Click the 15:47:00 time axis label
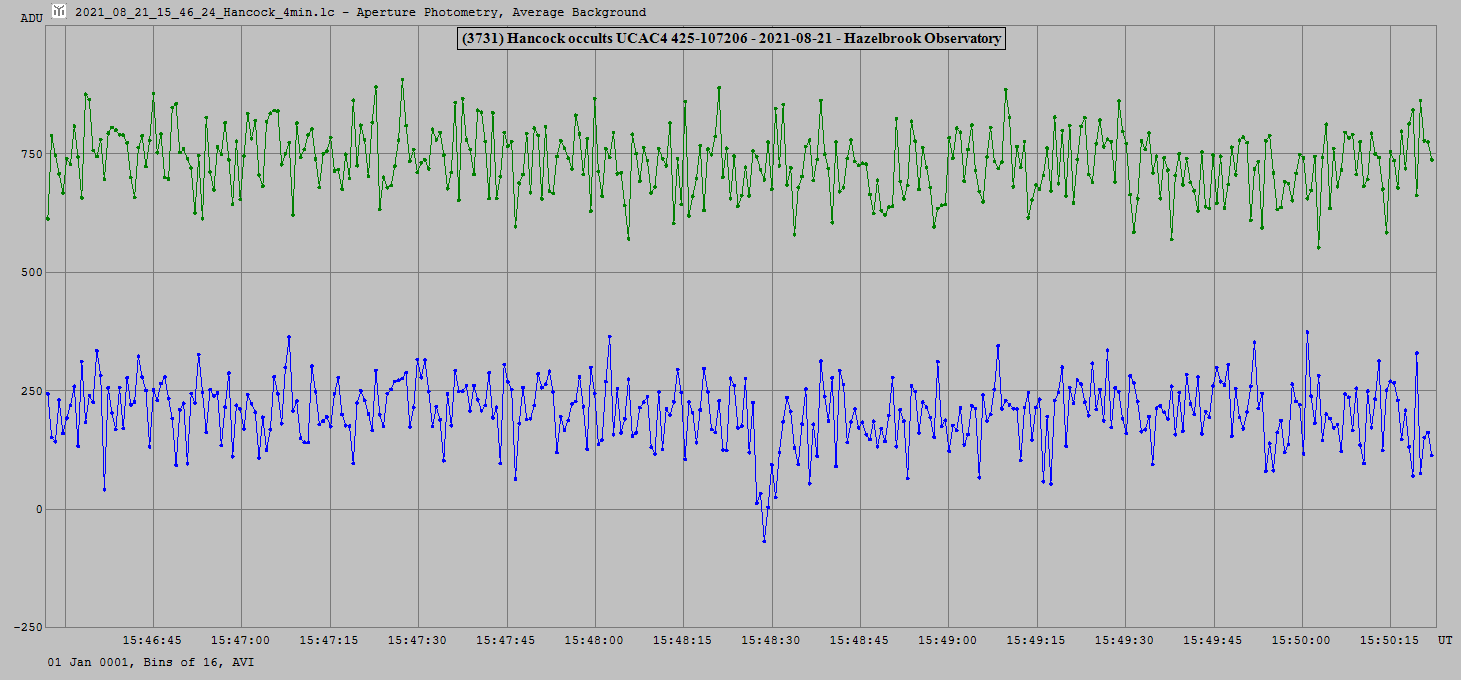 pyautogui.click(x=240, y=640)
